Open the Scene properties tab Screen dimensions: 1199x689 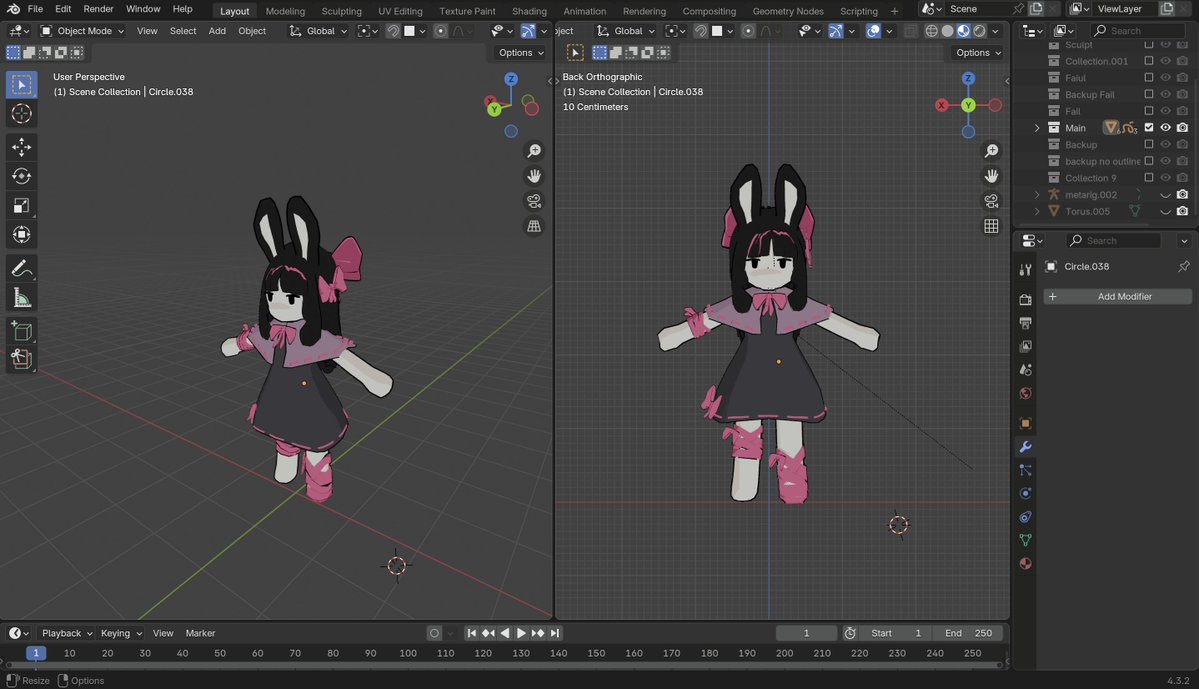pyautogui.click(x=1025, y=370)
